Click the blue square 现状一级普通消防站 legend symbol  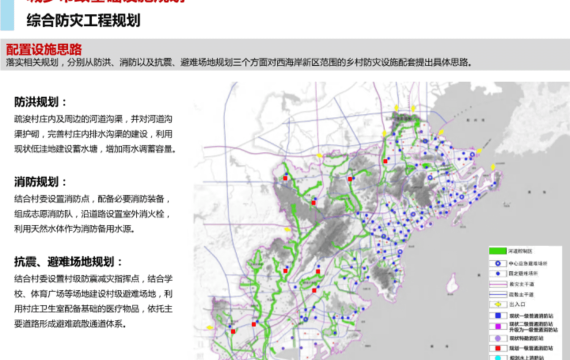[498, 315]
